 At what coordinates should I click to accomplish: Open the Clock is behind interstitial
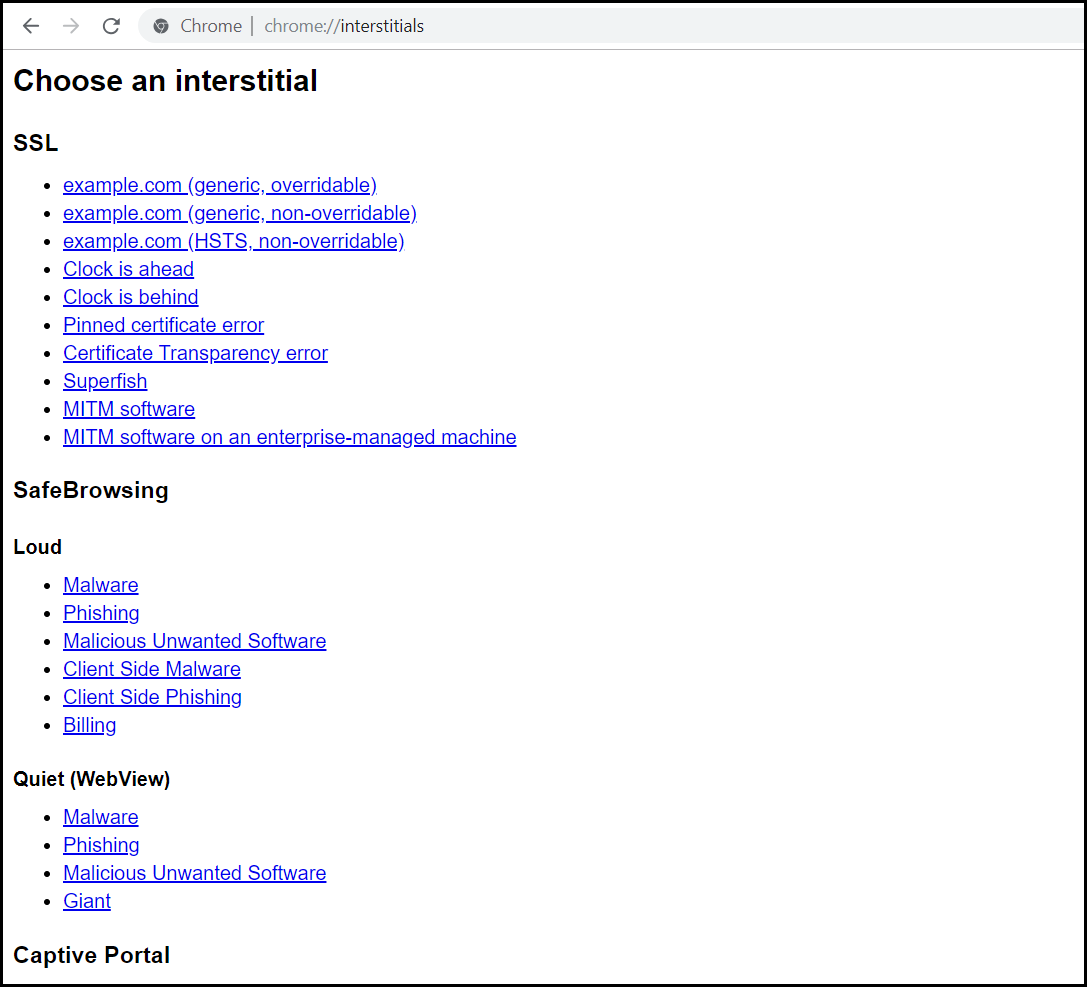pyautogui.click(x=130, y=297)
